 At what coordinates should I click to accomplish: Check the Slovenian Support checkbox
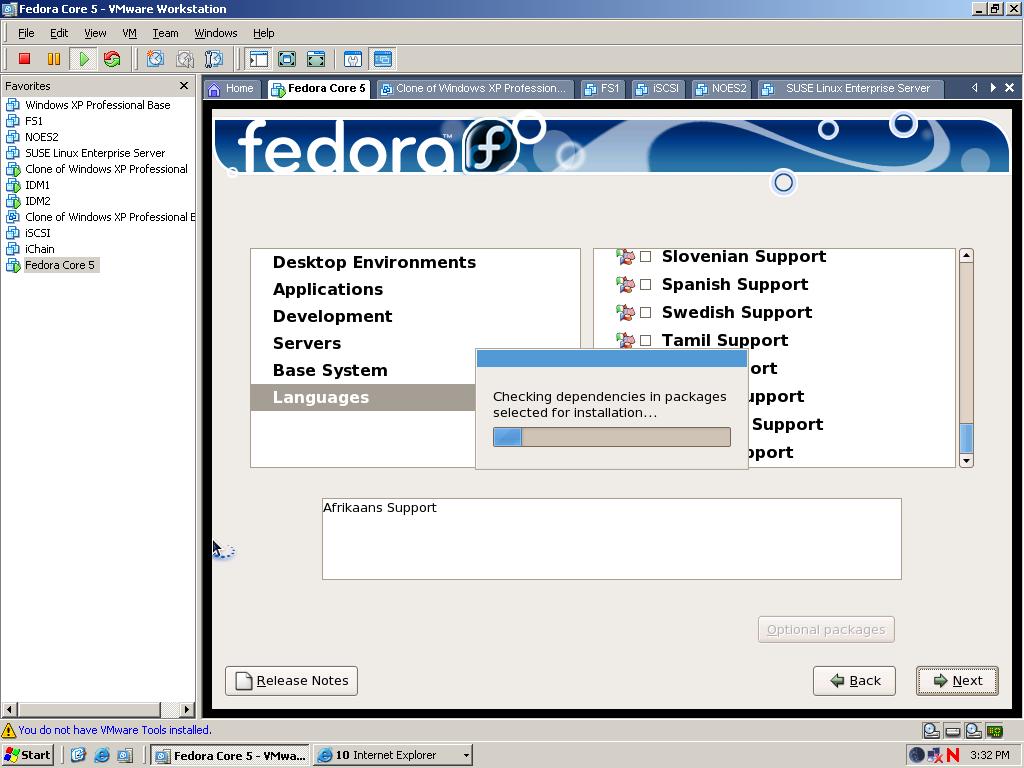[645, 257]
